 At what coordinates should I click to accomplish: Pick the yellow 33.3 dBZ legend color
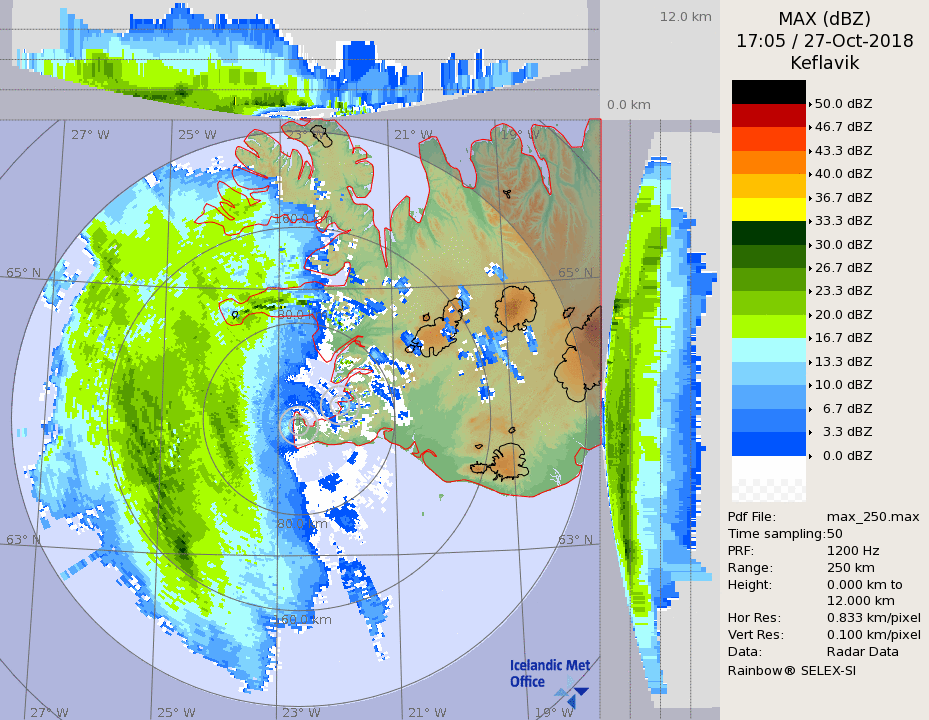[x=768, y=209]
